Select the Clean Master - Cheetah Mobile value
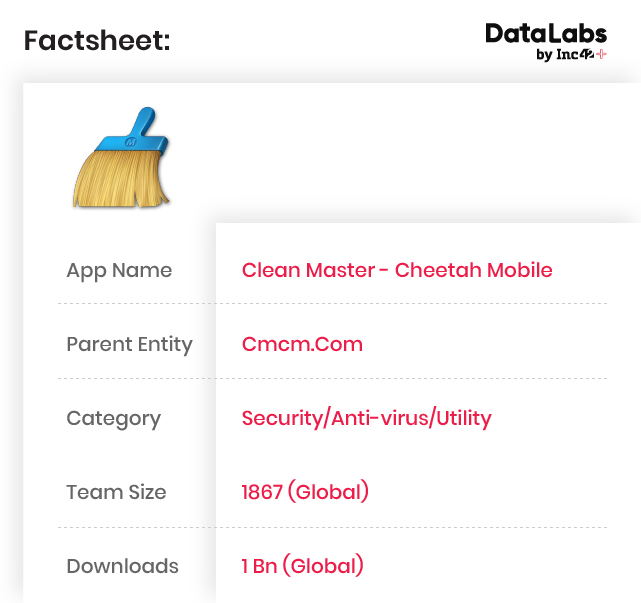This screenshot has width=641, height=603. point(397,270)
